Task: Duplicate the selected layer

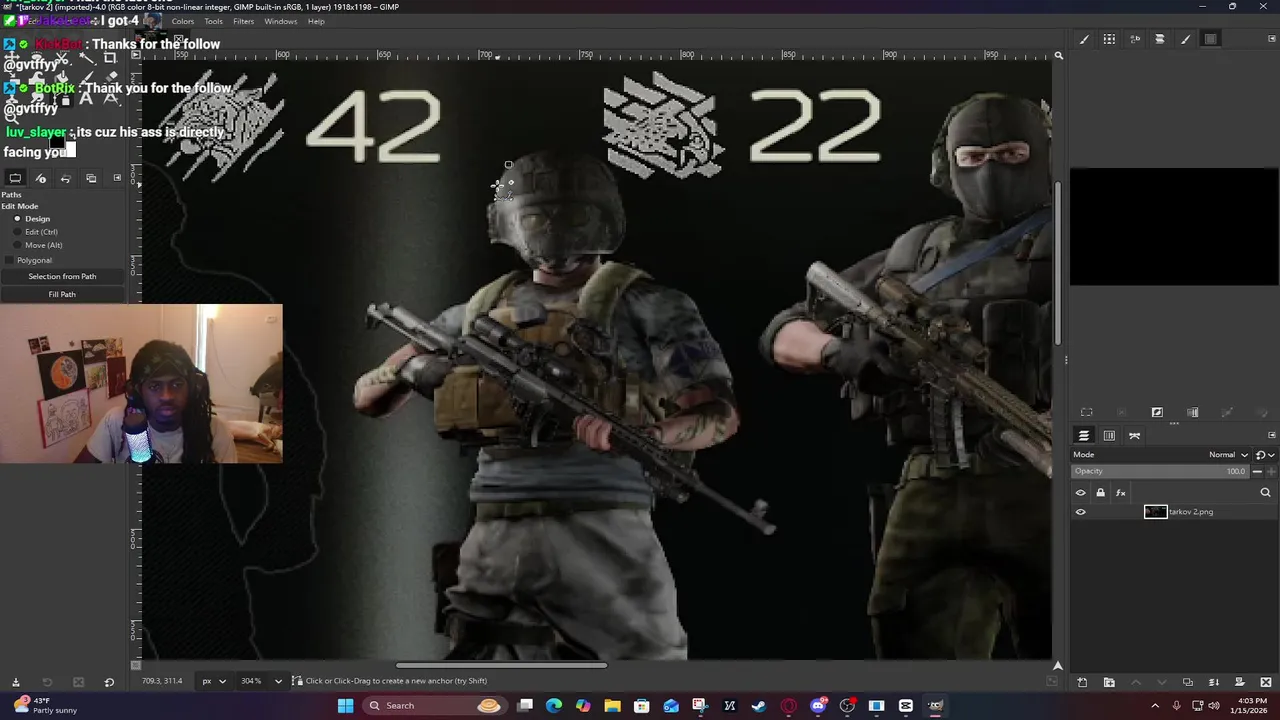Action: point(1187,682)
